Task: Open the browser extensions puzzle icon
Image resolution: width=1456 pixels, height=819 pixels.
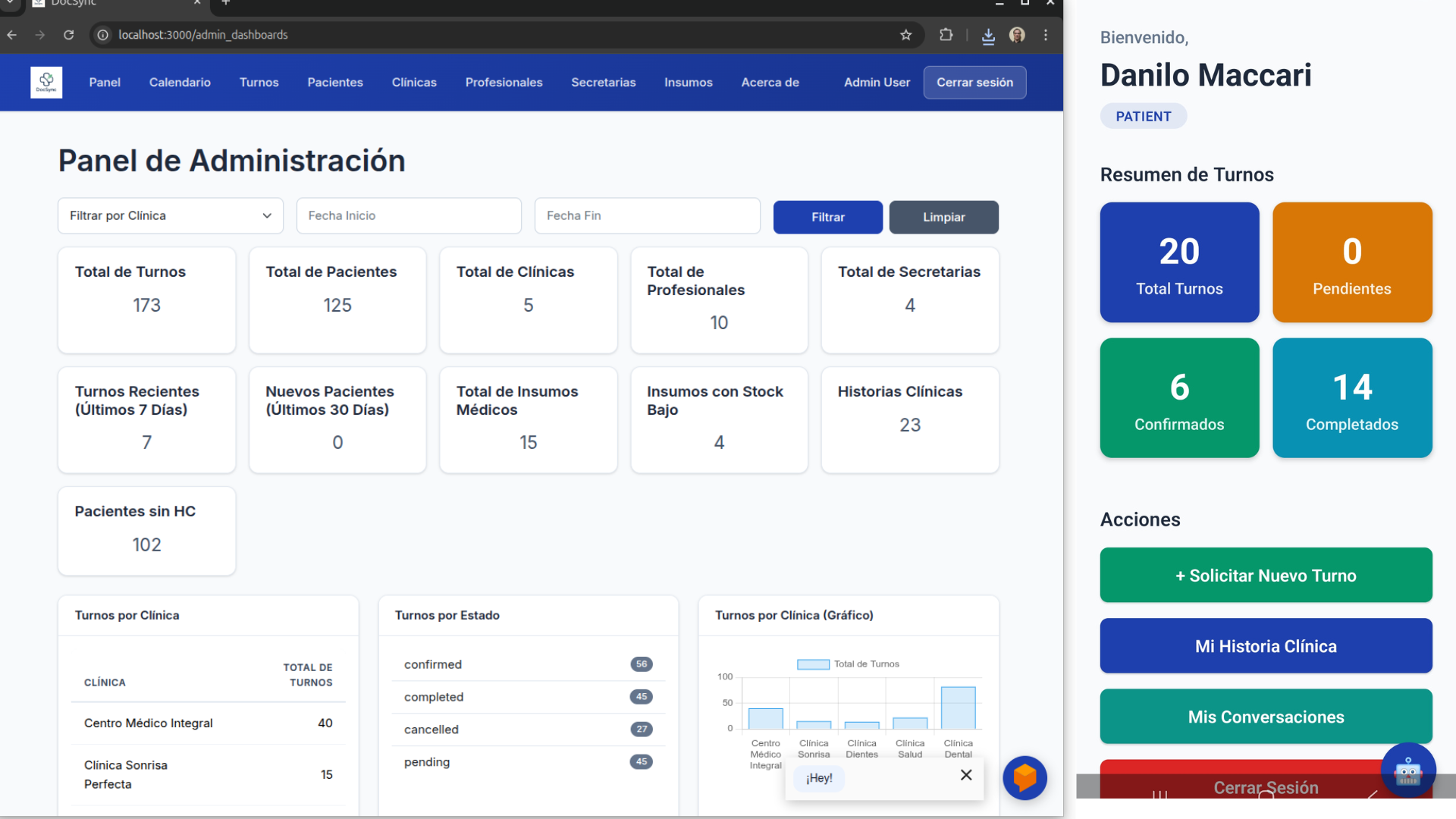Action: (x=946, y=35)
